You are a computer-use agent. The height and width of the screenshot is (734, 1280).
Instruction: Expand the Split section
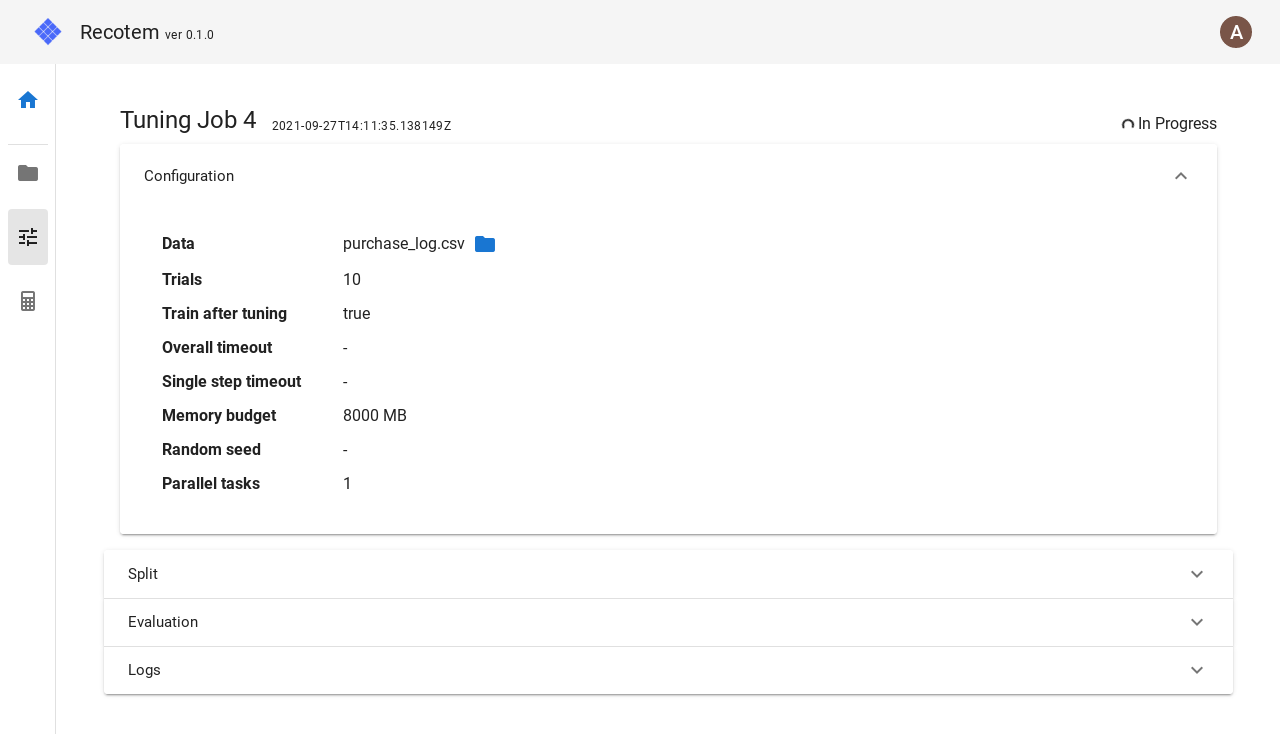(1197, 574)
